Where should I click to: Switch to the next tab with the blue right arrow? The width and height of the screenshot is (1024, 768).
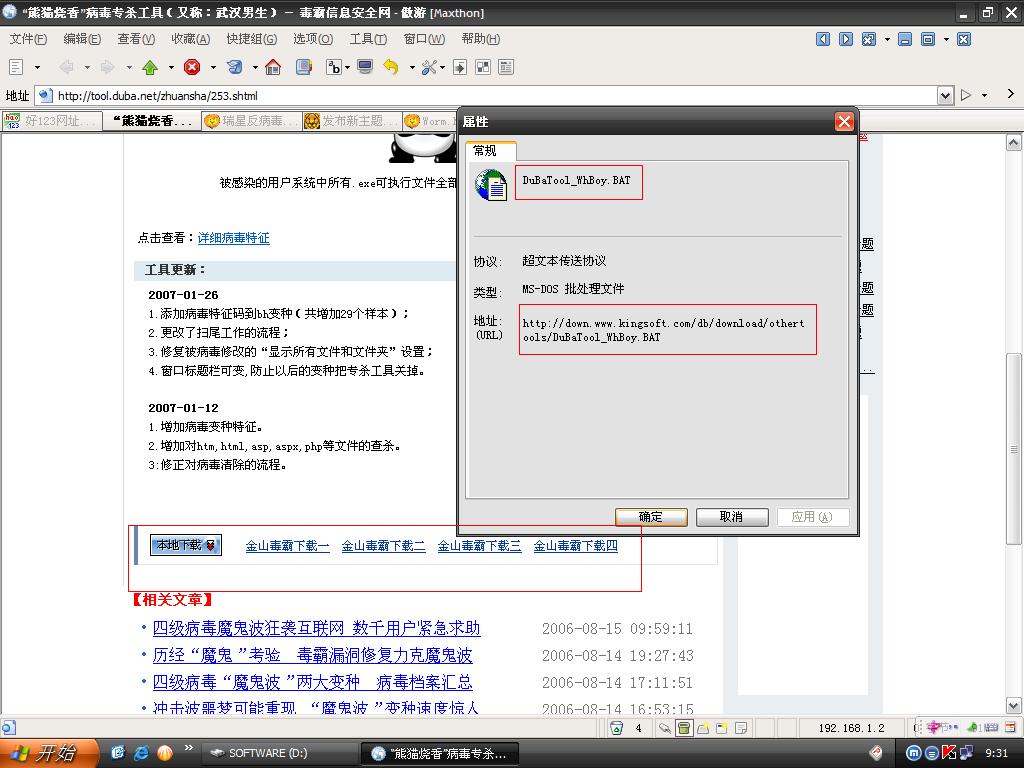tap(846, 39)
